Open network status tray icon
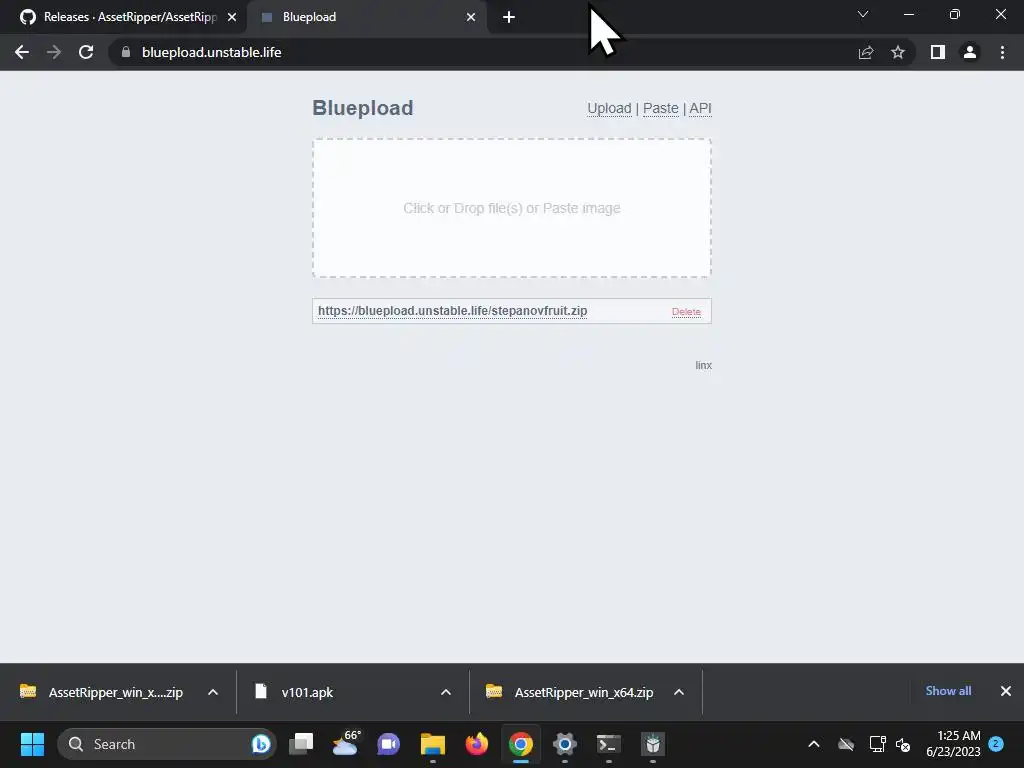This screenshot has height=768, width=1024. 877,744
